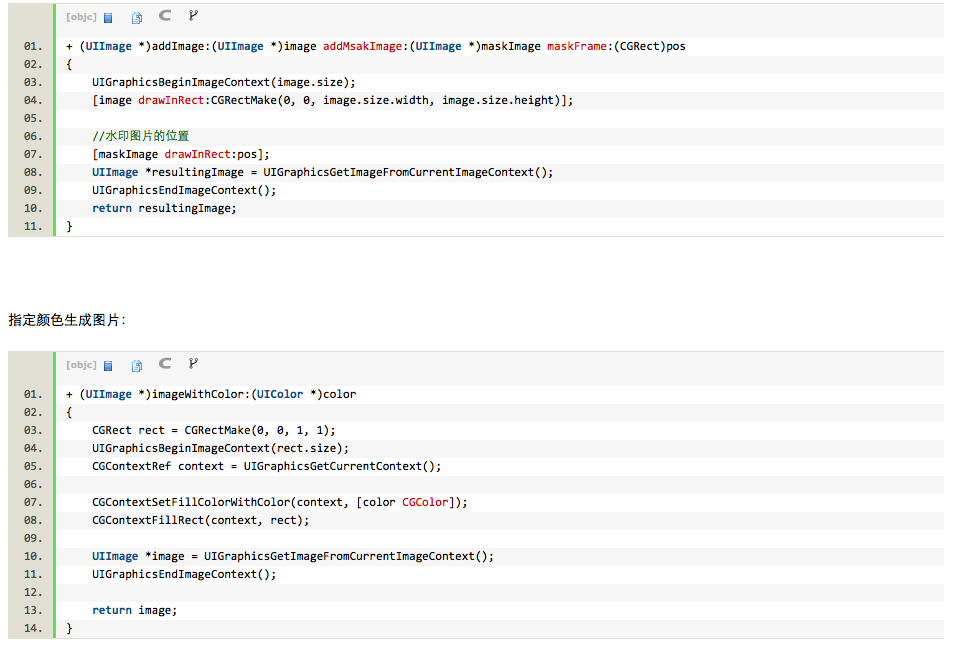Click the '[image drawInRect:CGRectMake' line

[333, 101]
